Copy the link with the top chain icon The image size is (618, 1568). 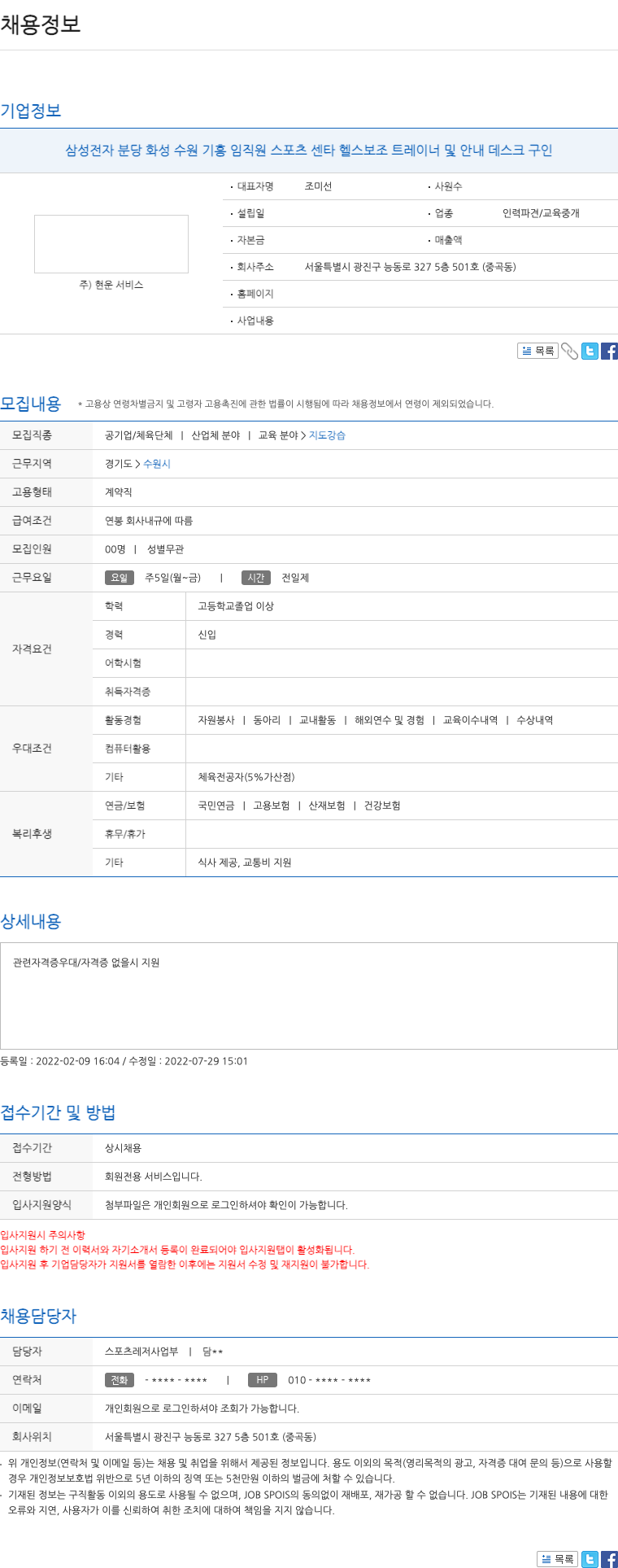point(569,351)
